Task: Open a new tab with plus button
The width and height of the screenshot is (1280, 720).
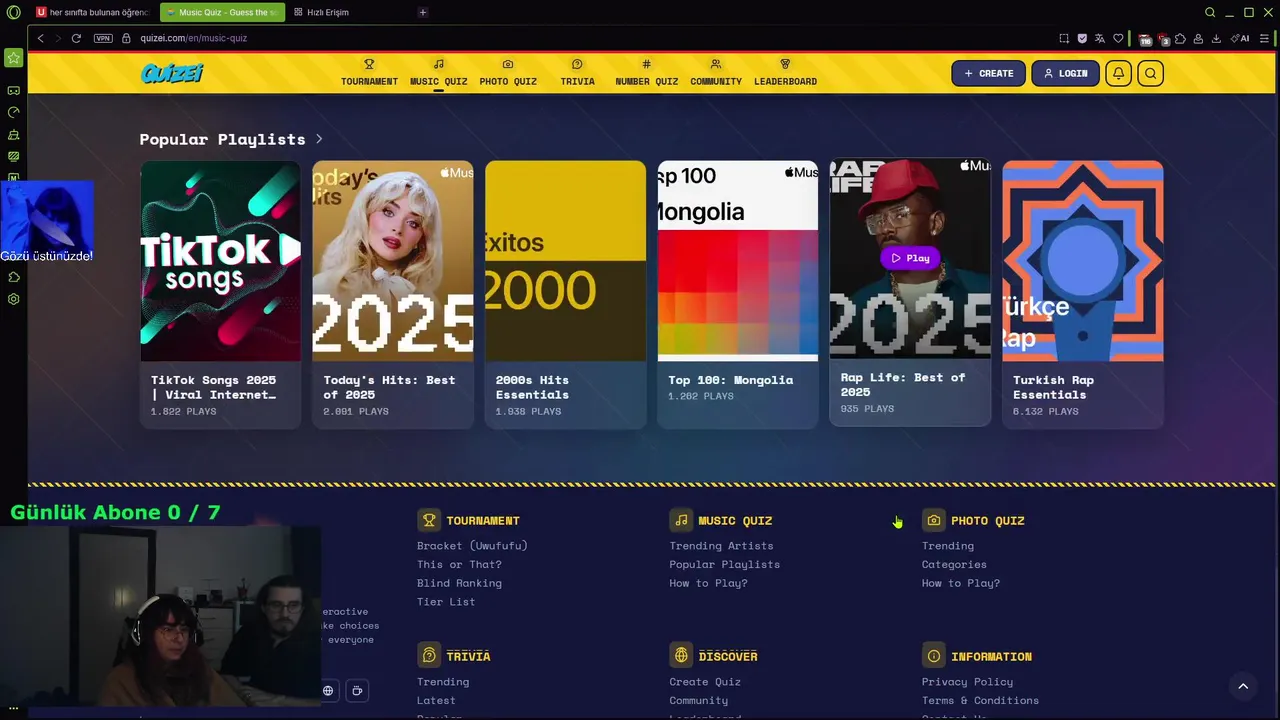Action: coord(423,12)
